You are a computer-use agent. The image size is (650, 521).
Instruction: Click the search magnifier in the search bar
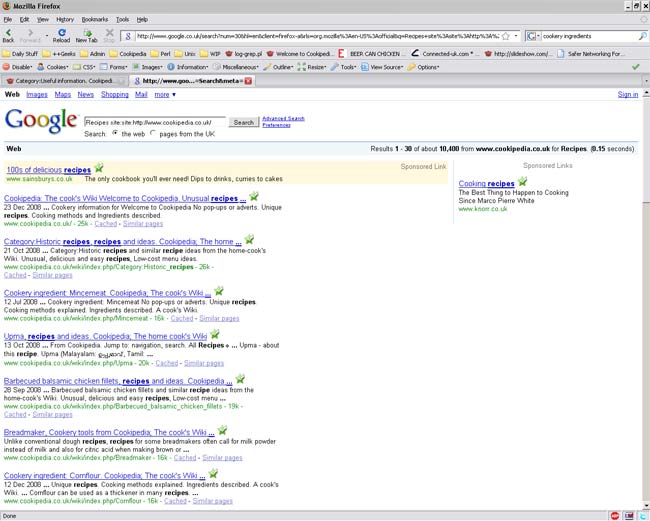642,36
